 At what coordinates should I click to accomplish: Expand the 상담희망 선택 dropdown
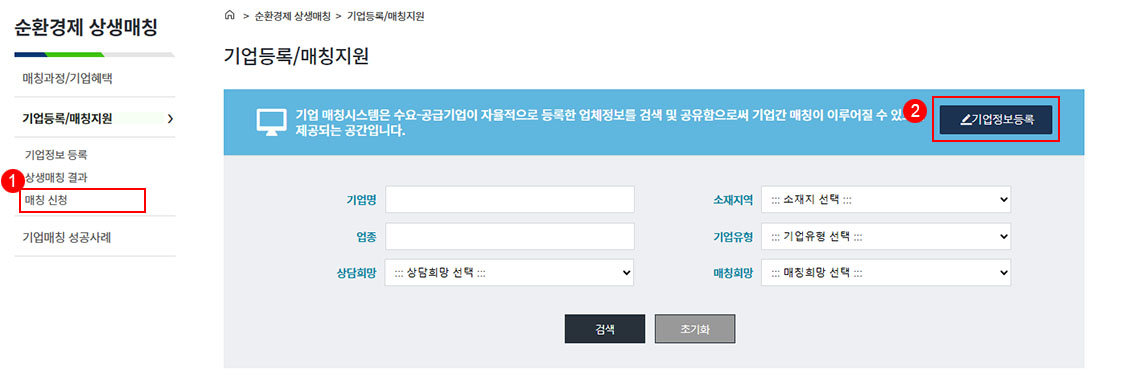pos(510,273)
